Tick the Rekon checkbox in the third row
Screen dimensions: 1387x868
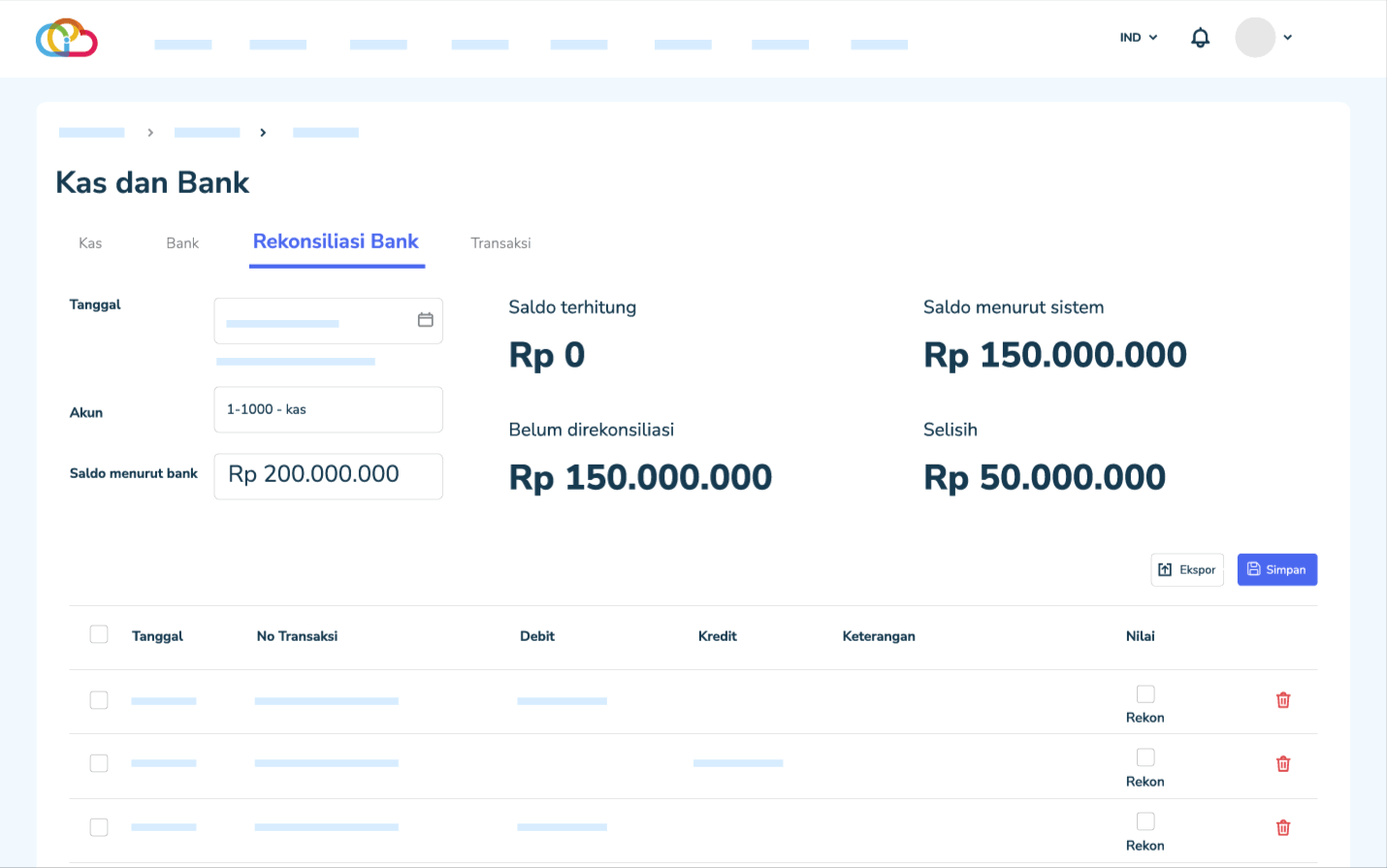click(x=1145, y=821)
